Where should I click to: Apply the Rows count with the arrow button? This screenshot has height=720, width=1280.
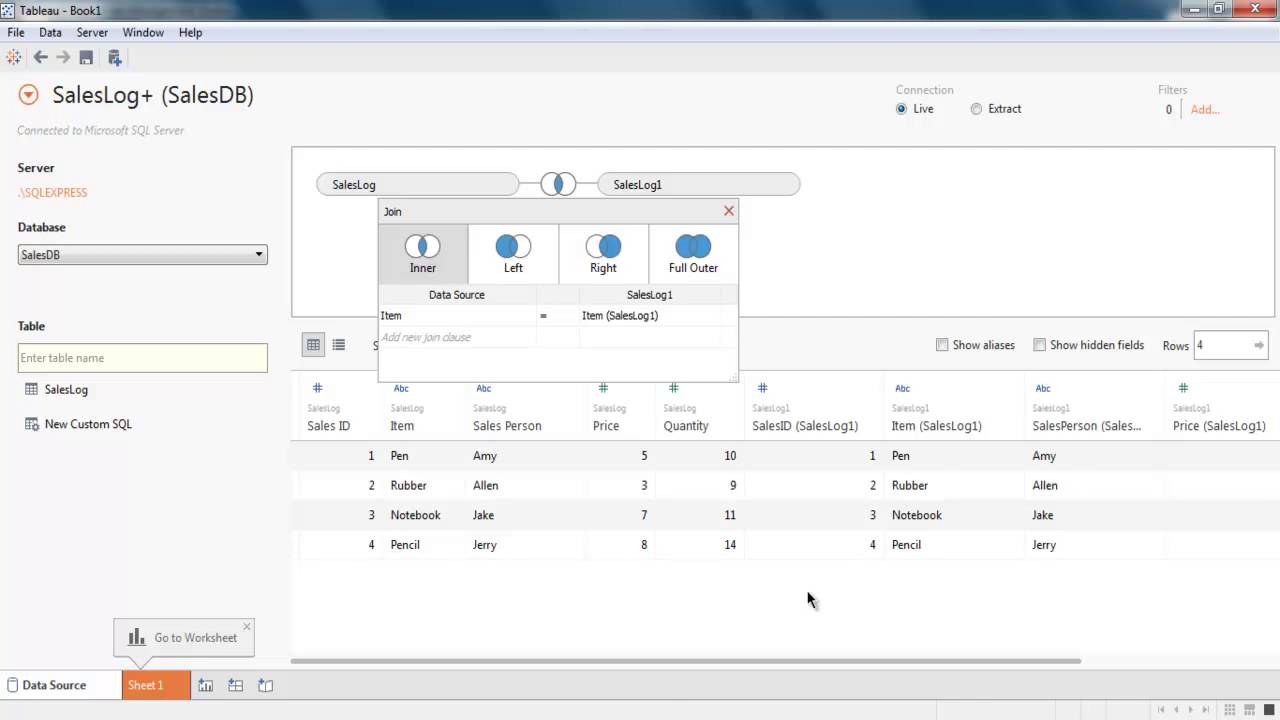[x=1259, y=345]
